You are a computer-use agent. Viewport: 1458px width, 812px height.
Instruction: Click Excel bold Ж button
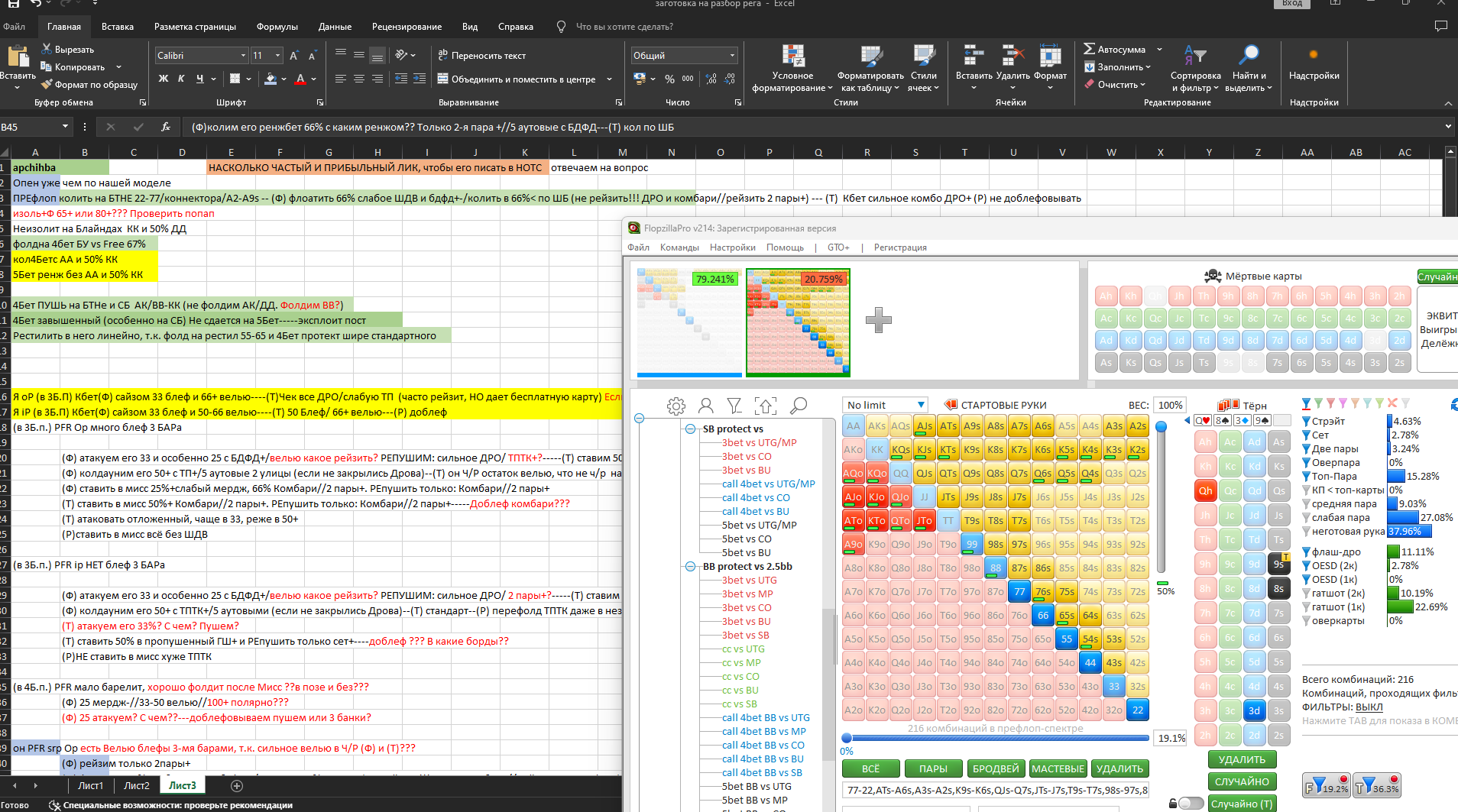click(x=163, y=79)
